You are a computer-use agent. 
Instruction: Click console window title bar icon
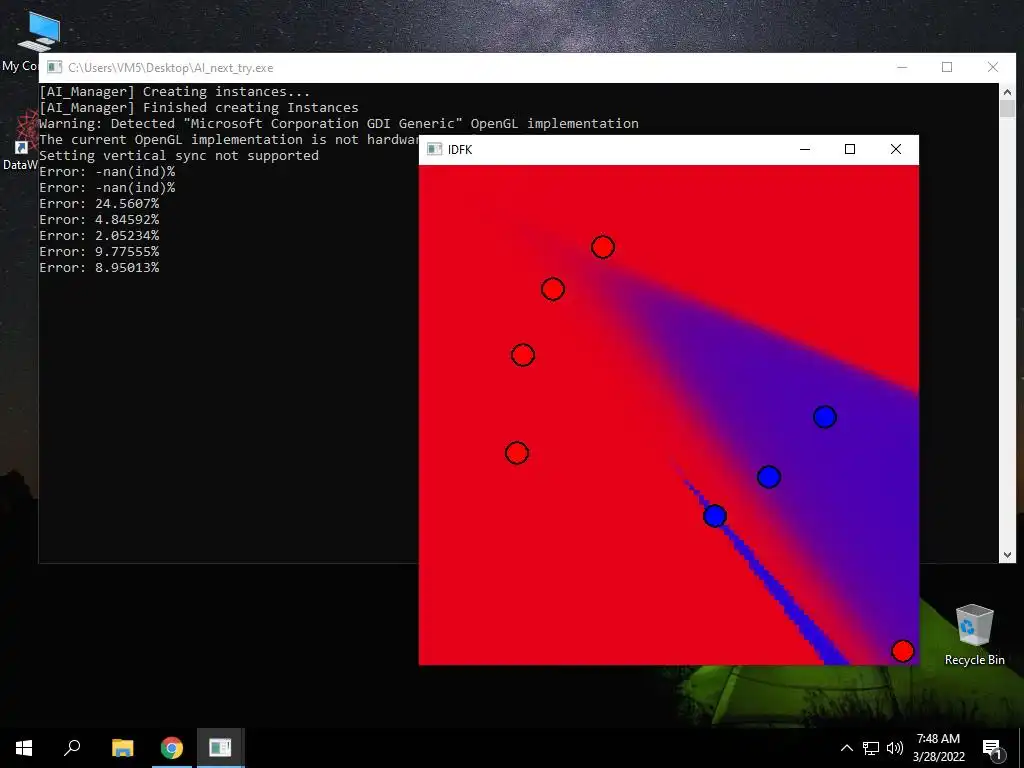click(55, 67)
